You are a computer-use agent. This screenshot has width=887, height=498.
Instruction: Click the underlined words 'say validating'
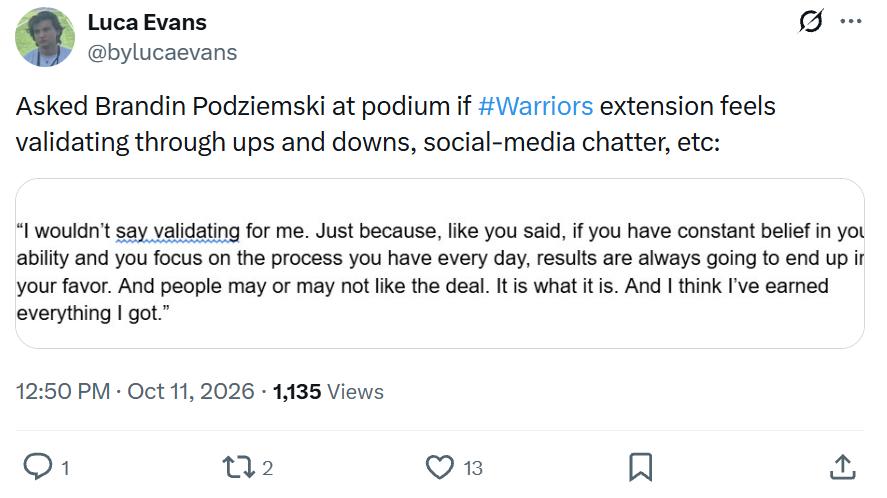click(x=178, y=231)
